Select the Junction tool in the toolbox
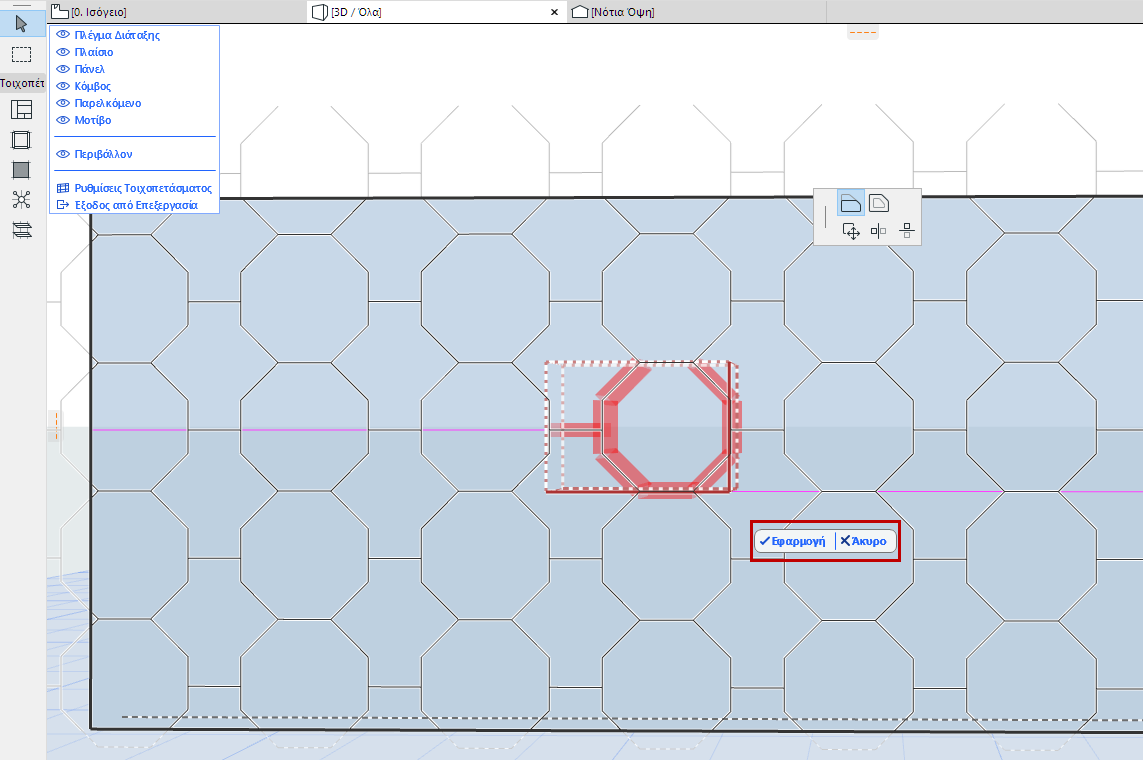This screenshot has height=760, width=1143. [x=20, y=199]
